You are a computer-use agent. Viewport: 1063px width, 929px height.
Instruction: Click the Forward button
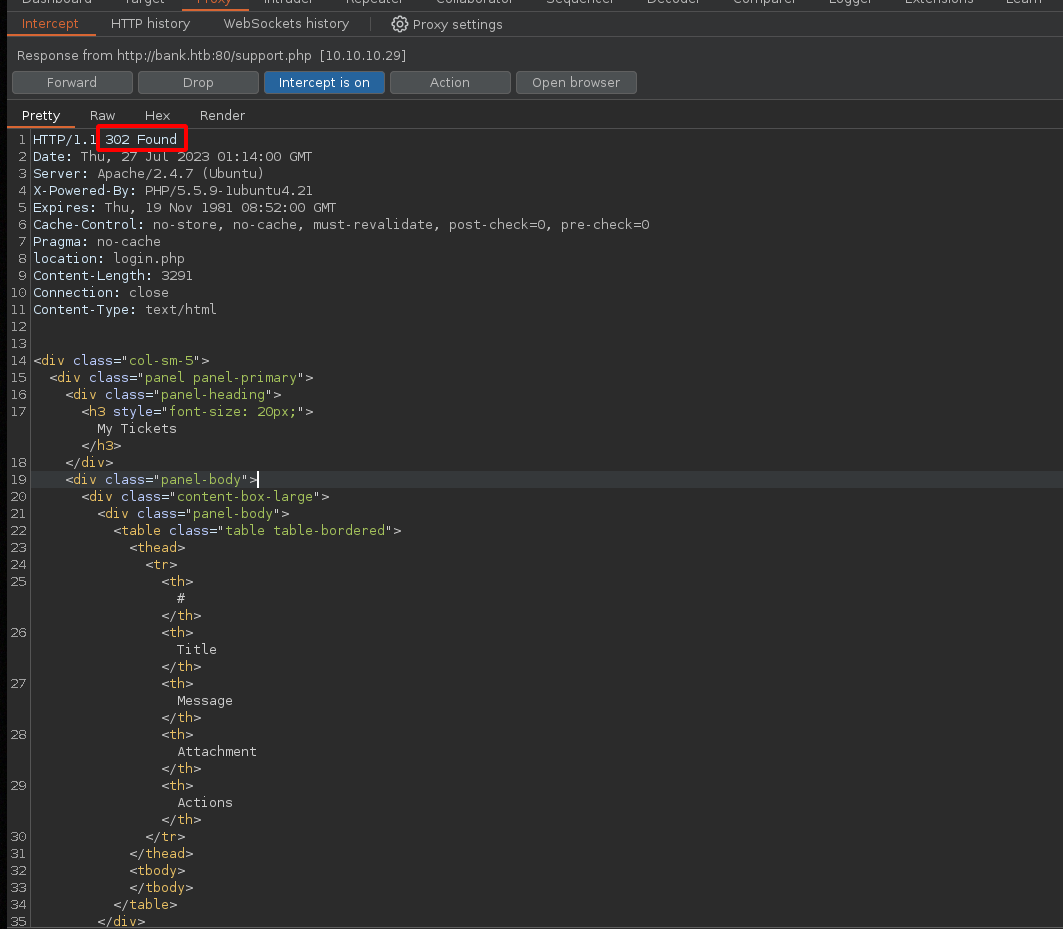coord(72,82)
